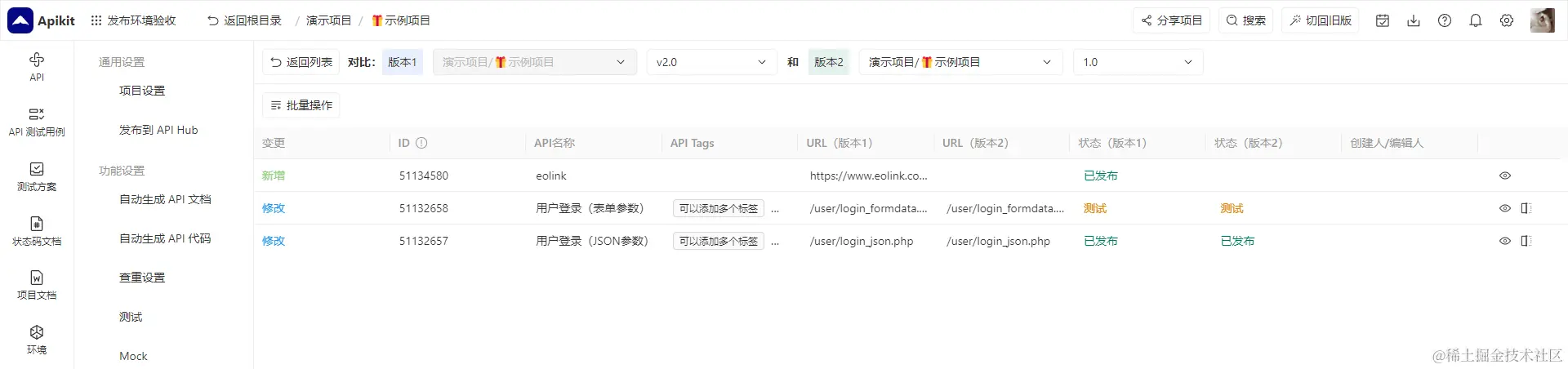Open 演示项目 breadcrumb link

pyautogui.click(x=328, y=20)
